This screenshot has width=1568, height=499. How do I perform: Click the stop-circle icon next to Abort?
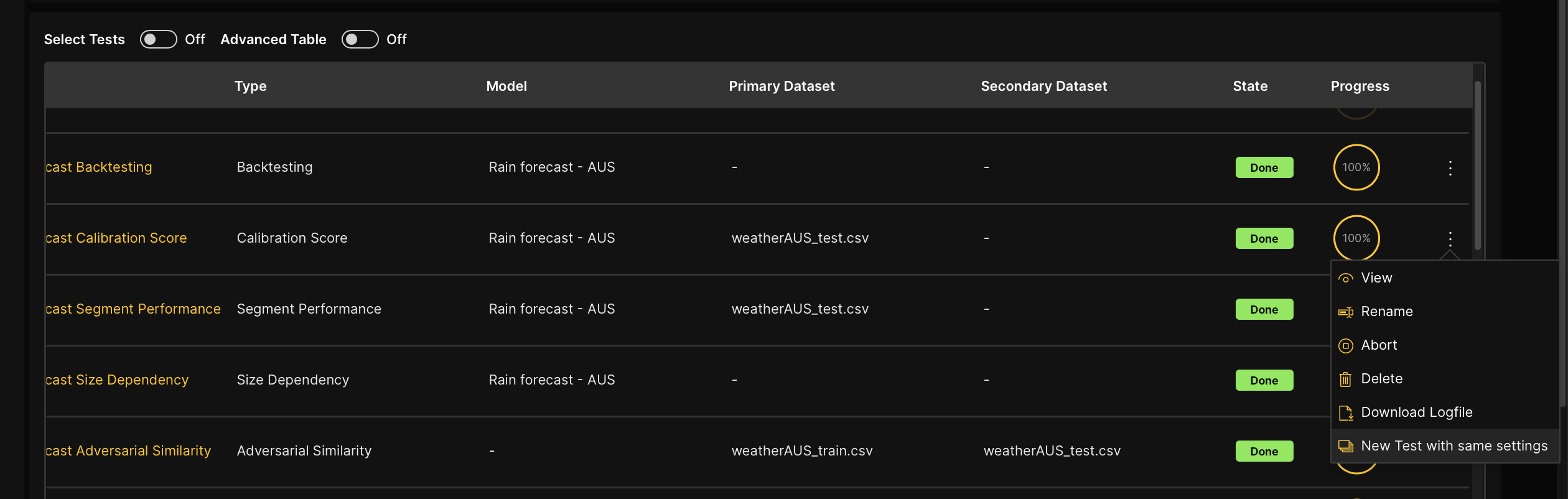click(x=1346, y=345)
